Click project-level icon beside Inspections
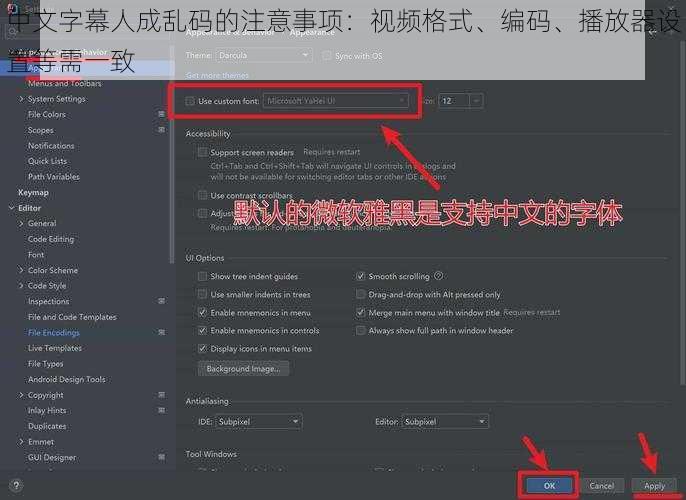Viewport: 686px width, 500px height. pos(161,301)
